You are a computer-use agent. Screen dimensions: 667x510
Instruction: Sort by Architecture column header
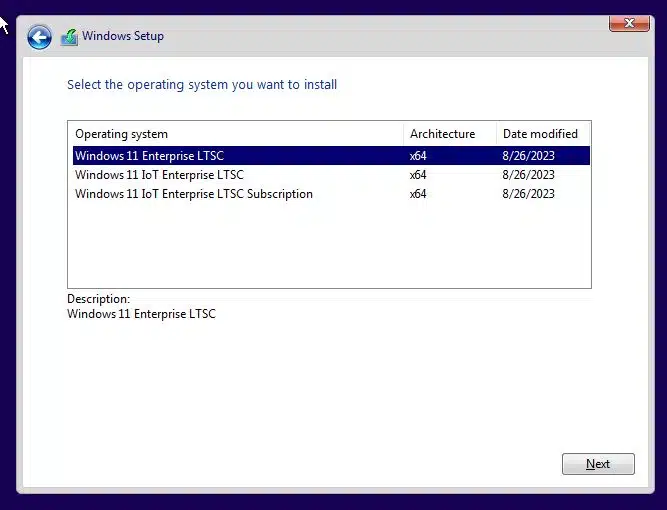click(x=450, y=134)
